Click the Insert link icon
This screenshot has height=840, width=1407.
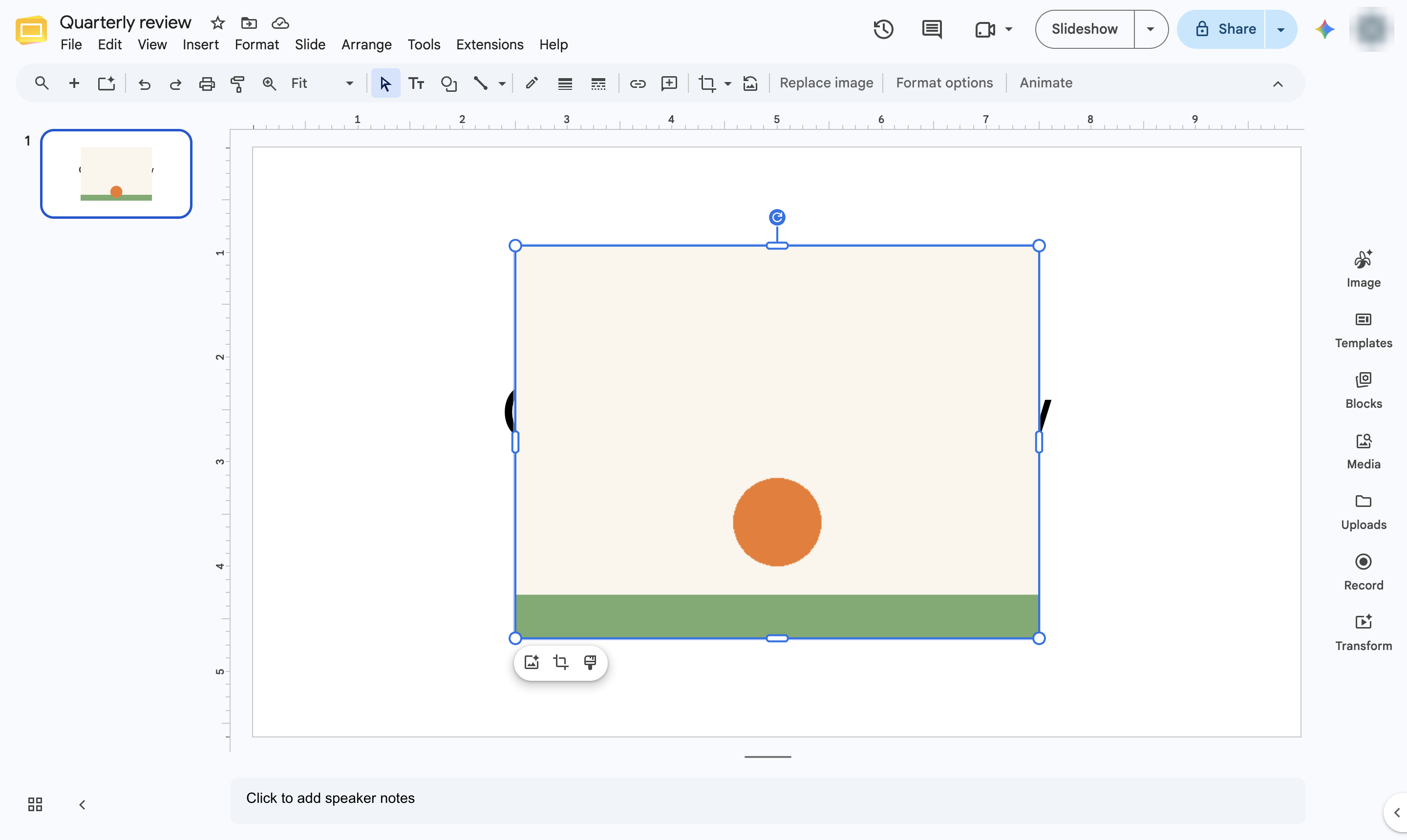pyautogui.click(x=638, y=83)
